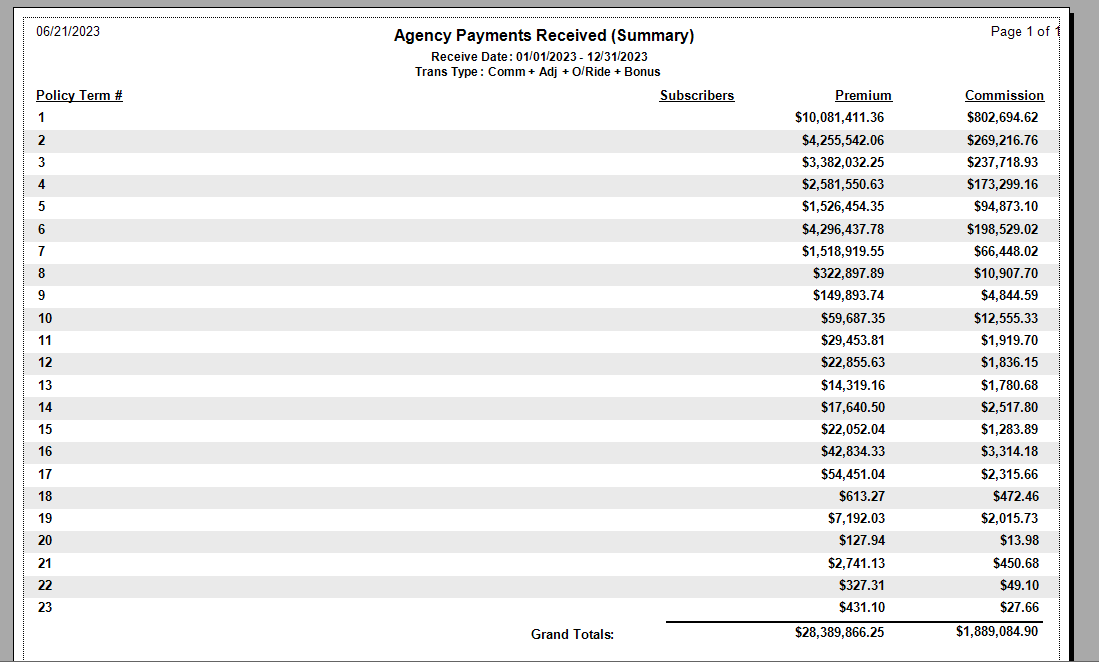Screen dimensions: 1099x662
Task: Click the premium amount $4,296,437.78
Action: pos(842,229)
